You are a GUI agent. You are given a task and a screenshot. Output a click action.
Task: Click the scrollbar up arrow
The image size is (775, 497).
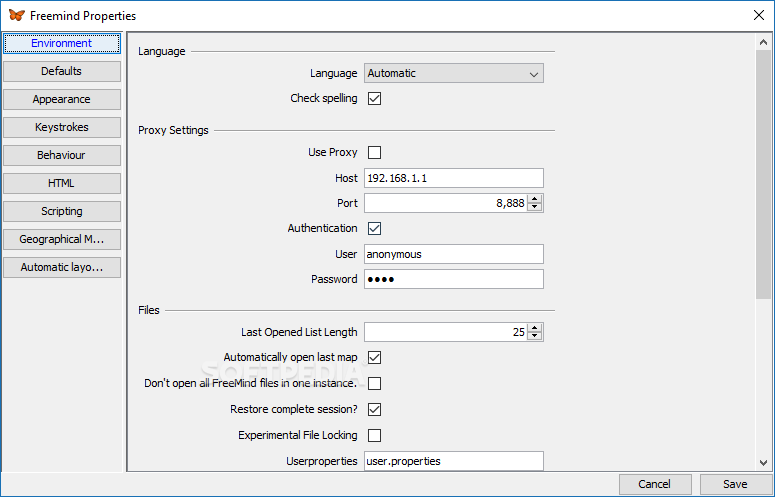(x=763, y=42)
